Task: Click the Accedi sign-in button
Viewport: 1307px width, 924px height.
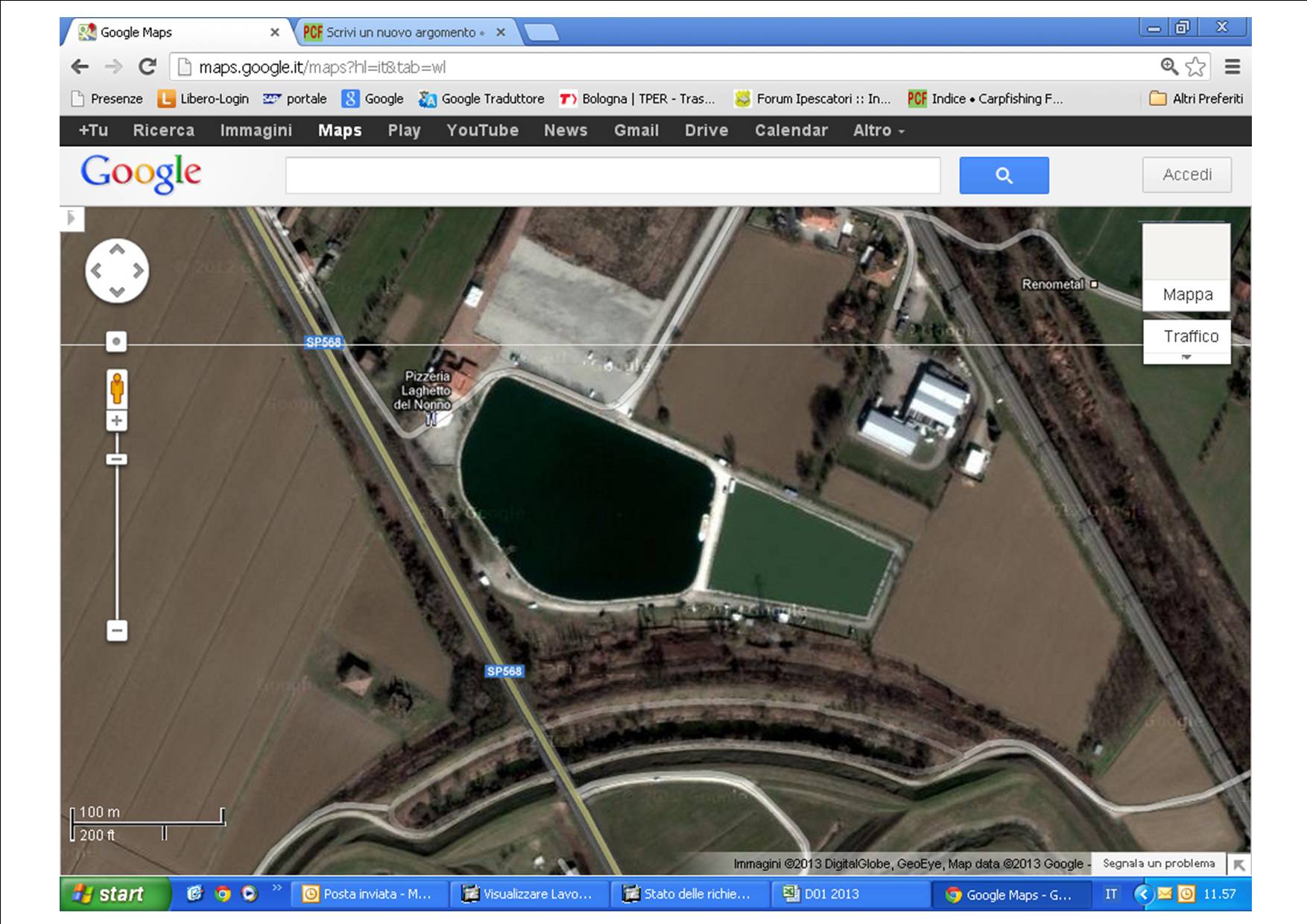Action: click(x=1186, y=175)
